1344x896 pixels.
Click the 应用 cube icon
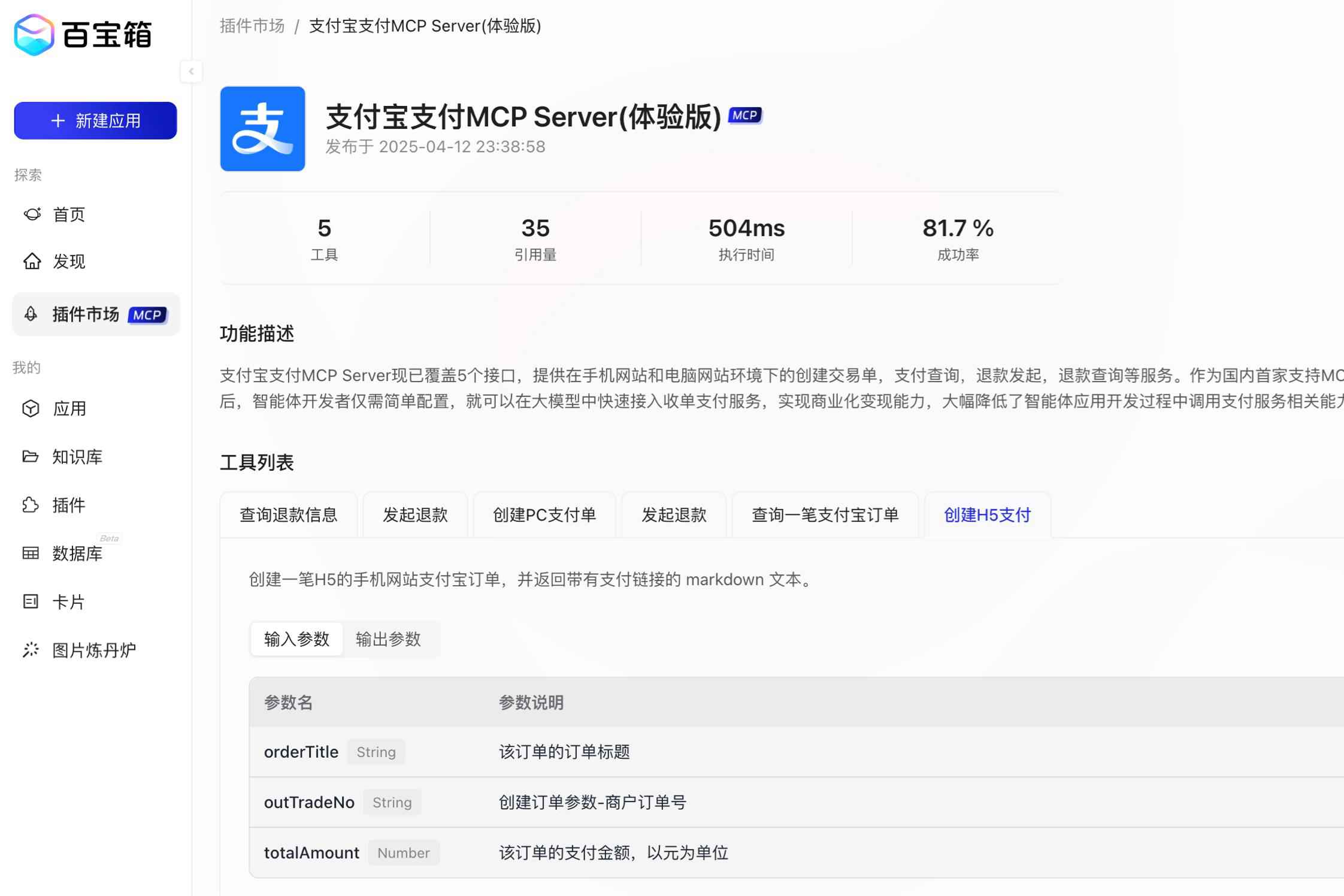tap(31, 408)
